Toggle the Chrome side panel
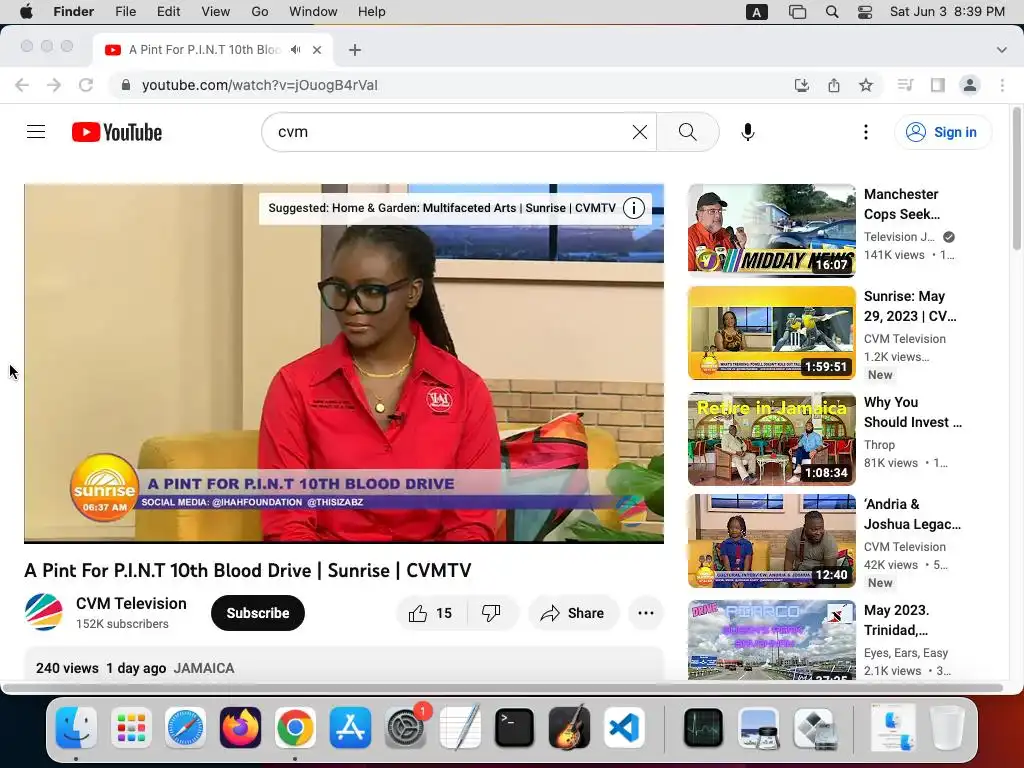This screenshot has height=768, width=1024. click(938, 85)
